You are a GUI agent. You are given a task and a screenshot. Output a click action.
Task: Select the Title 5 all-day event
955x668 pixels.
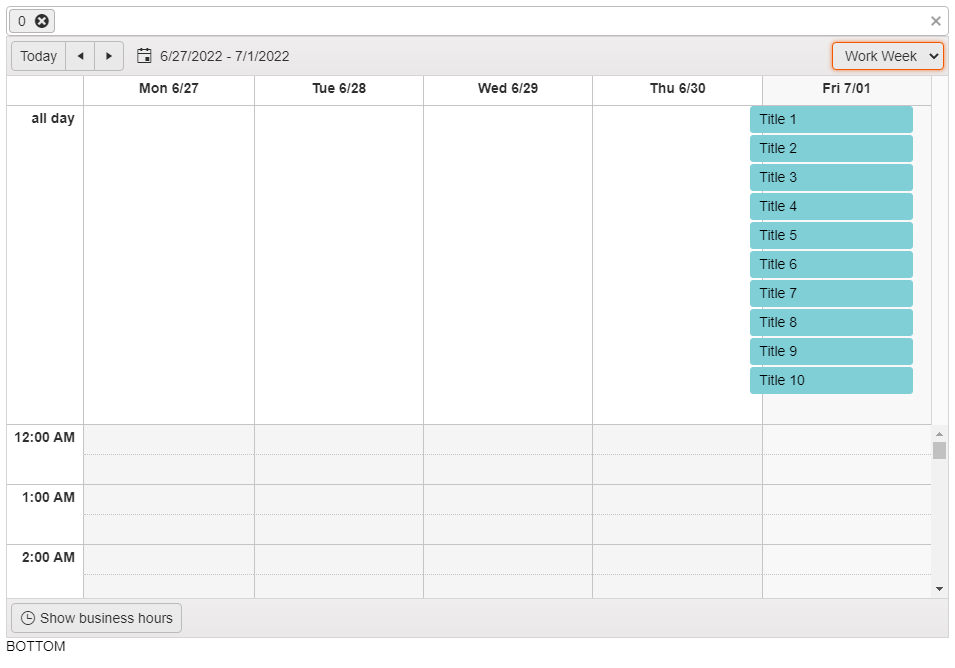click(x=831, y=235)
